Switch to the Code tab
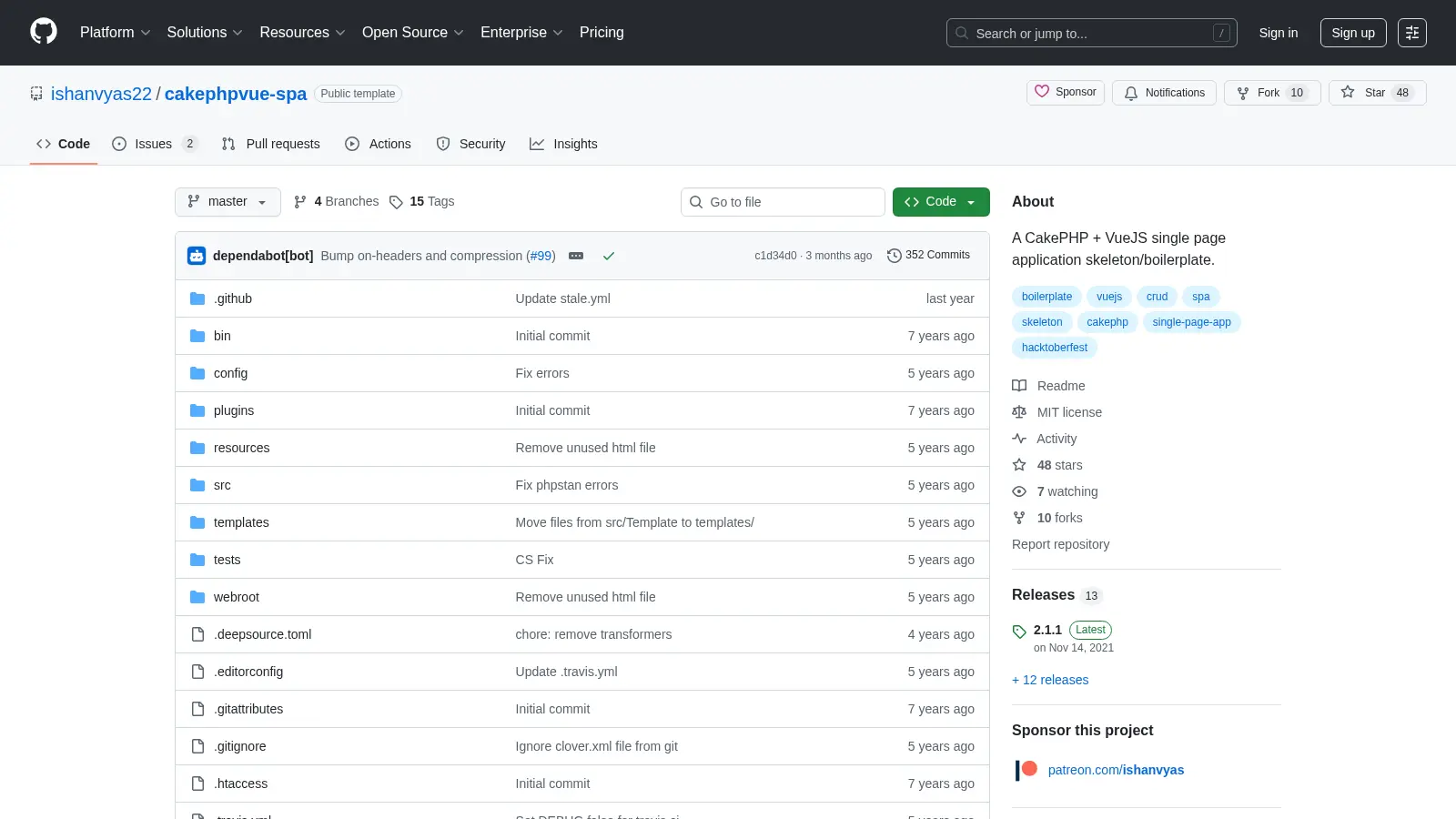This screenshot has width=1456, height=819. (x=63, y=144)
